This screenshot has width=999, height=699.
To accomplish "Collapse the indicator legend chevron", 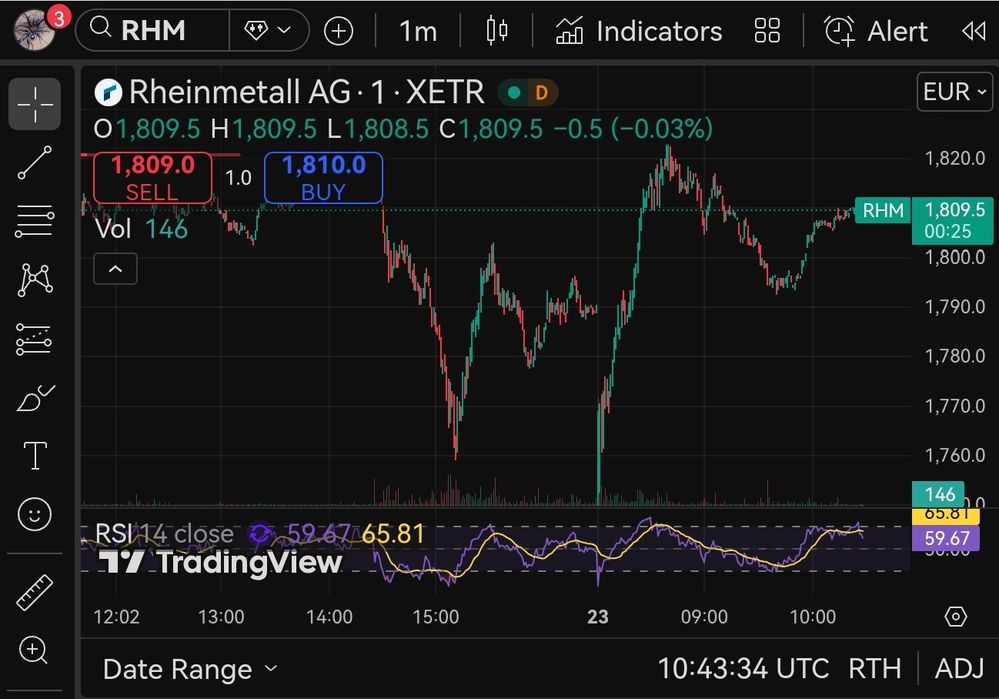I will pos(115,269).
